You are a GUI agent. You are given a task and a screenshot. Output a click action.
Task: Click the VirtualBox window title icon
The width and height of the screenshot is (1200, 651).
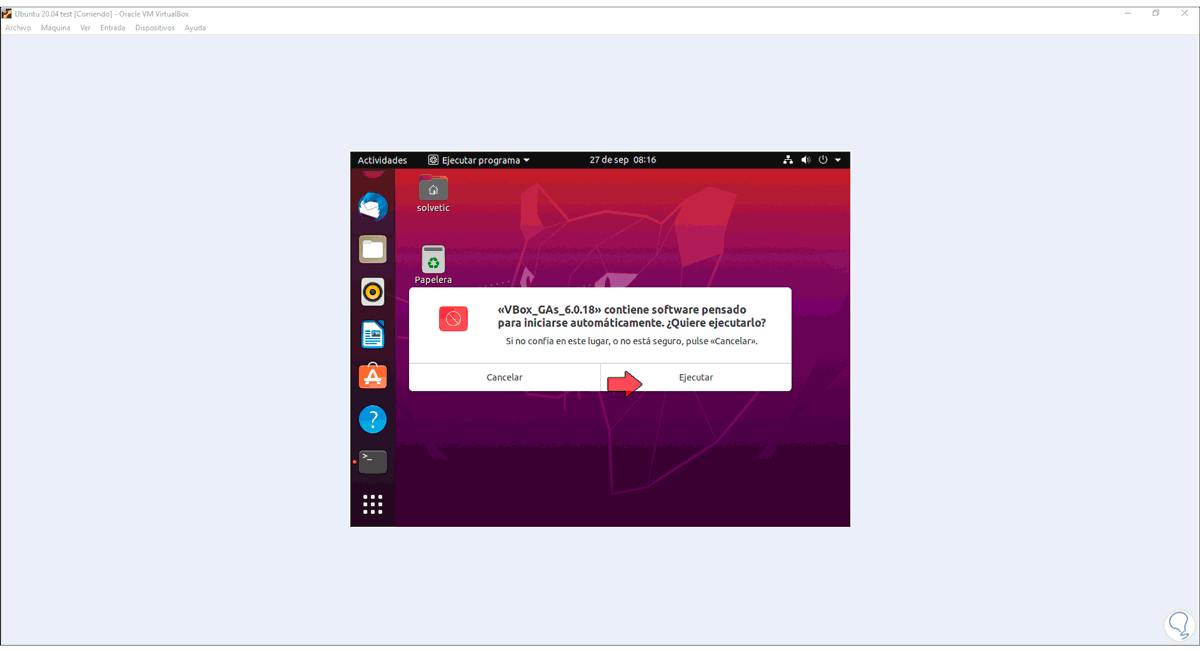pyautogui.click(x=7, y=13)
